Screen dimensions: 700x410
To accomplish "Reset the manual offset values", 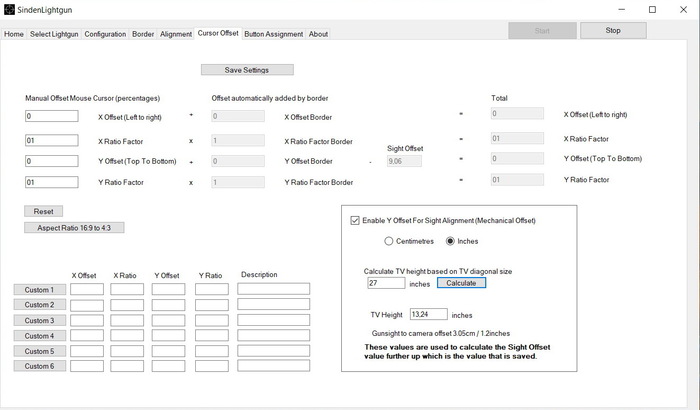I will coord(43,211).
